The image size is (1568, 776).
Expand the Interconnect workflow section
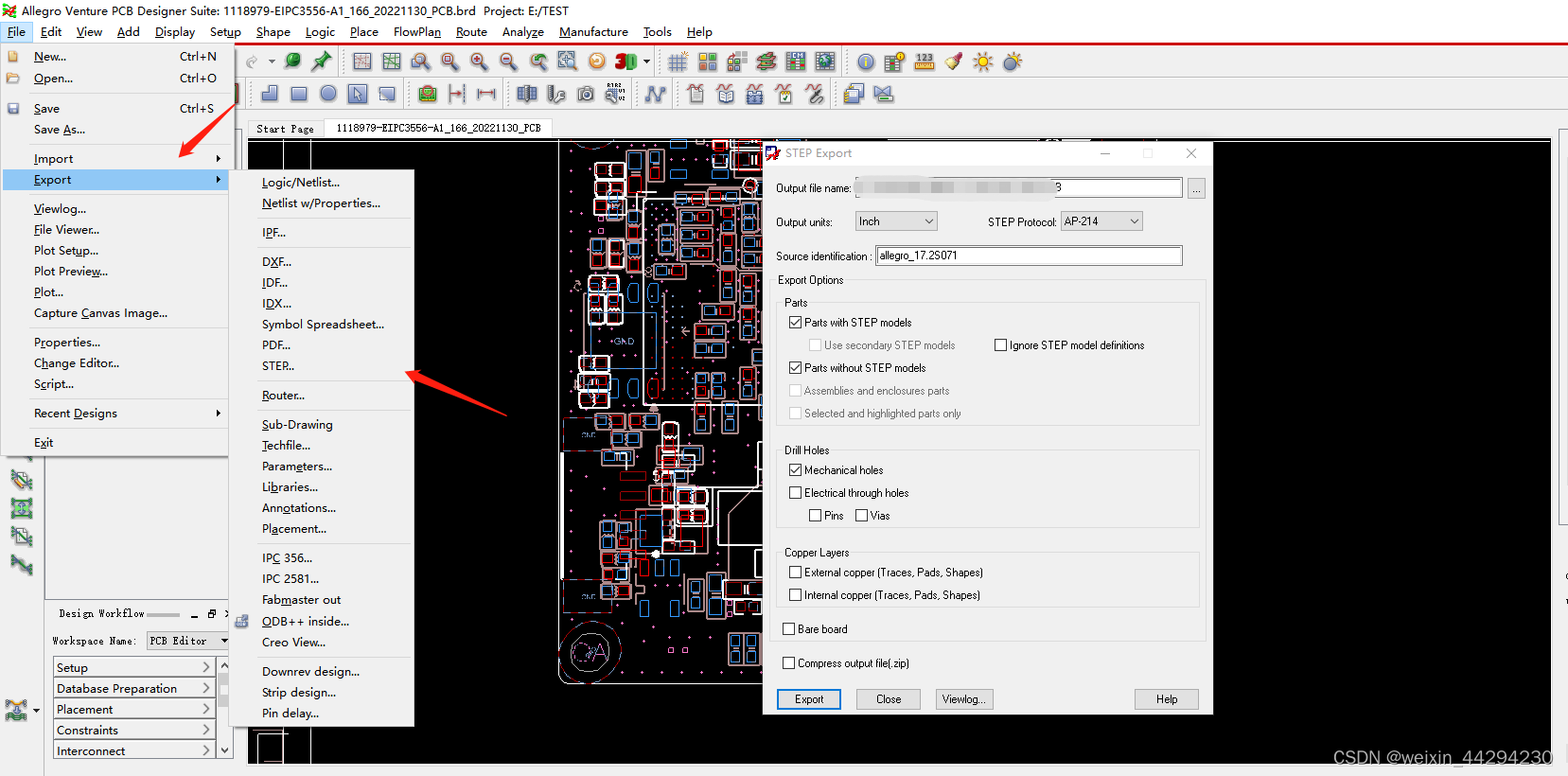133,750
